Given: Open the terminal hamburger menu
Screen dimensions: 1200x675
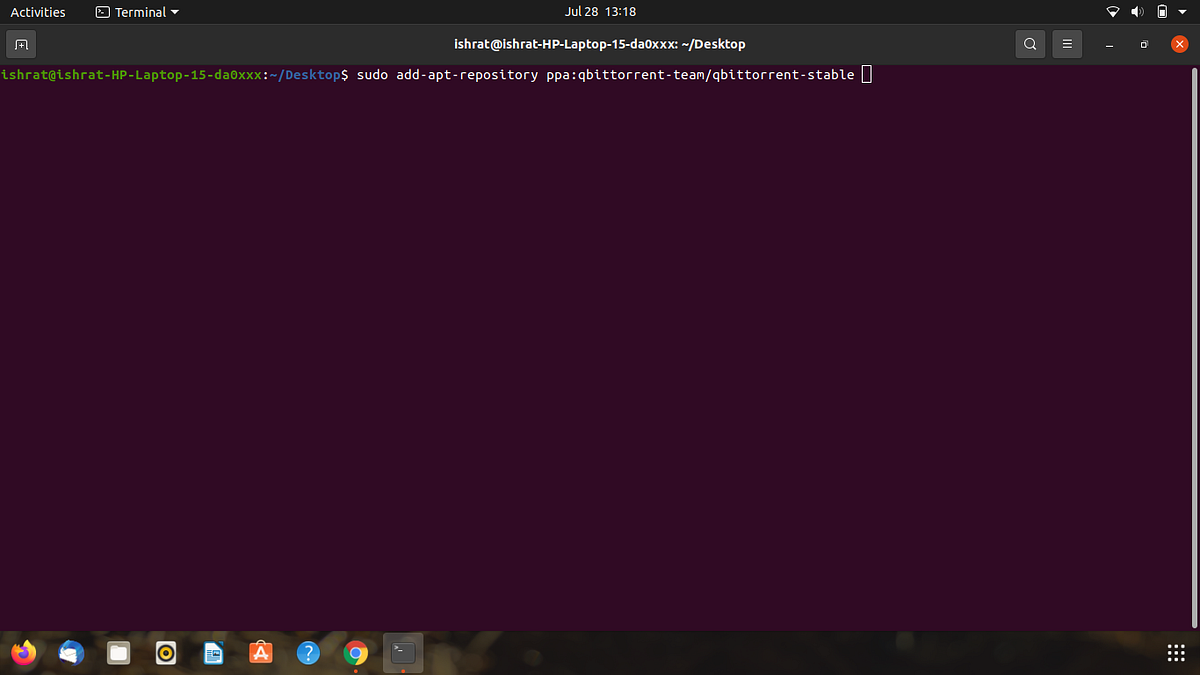Looking at the screenshot, I should point(1066,44).
